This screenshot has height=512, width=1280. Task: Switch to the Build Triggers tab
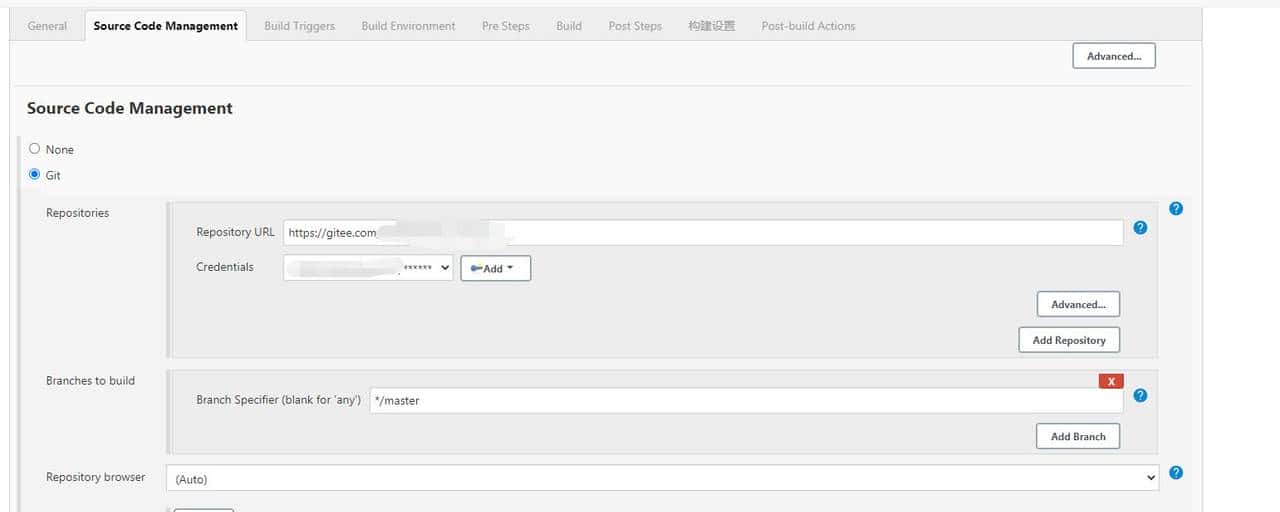[299, 26]
